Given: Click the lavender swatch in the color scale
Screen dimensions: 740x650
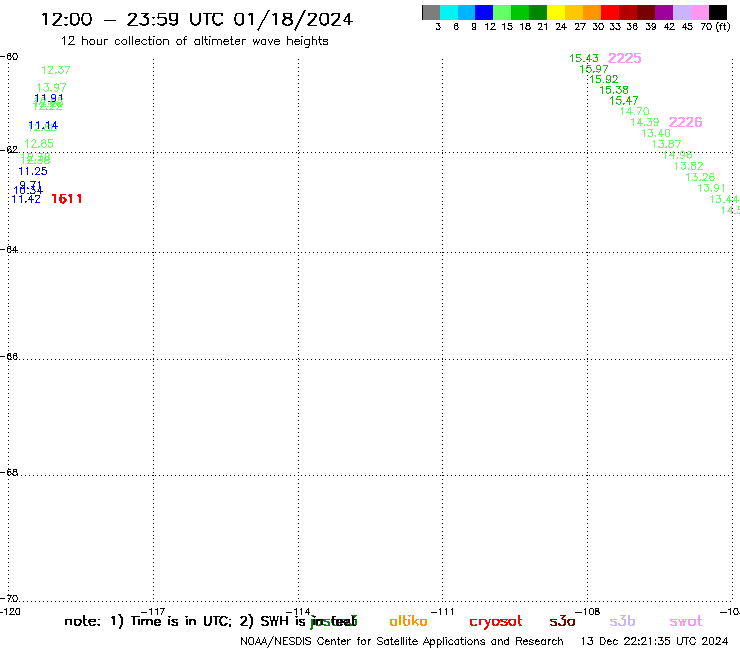Looking at the screenshot, I should click(x=682, y=12).
